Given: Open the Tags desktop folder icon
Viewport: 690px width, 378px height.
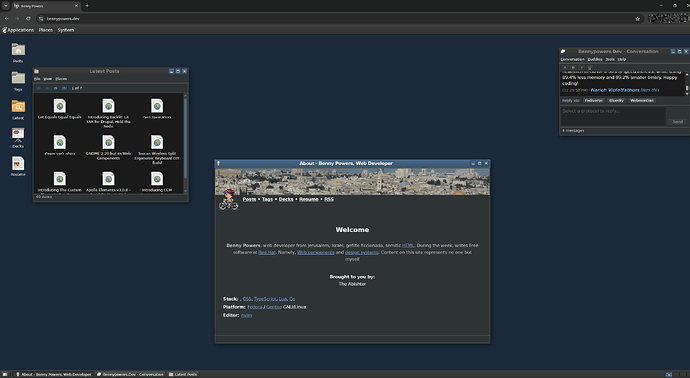Looking at the screenshot, I should coord(18,78).
